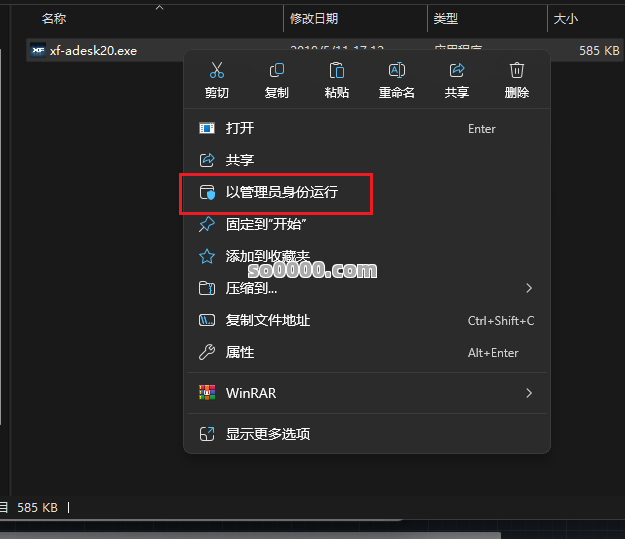The height and width of the screenshot is (539, 625).
Task: Sort by 修改日期 column header
Action: [314, 19]
